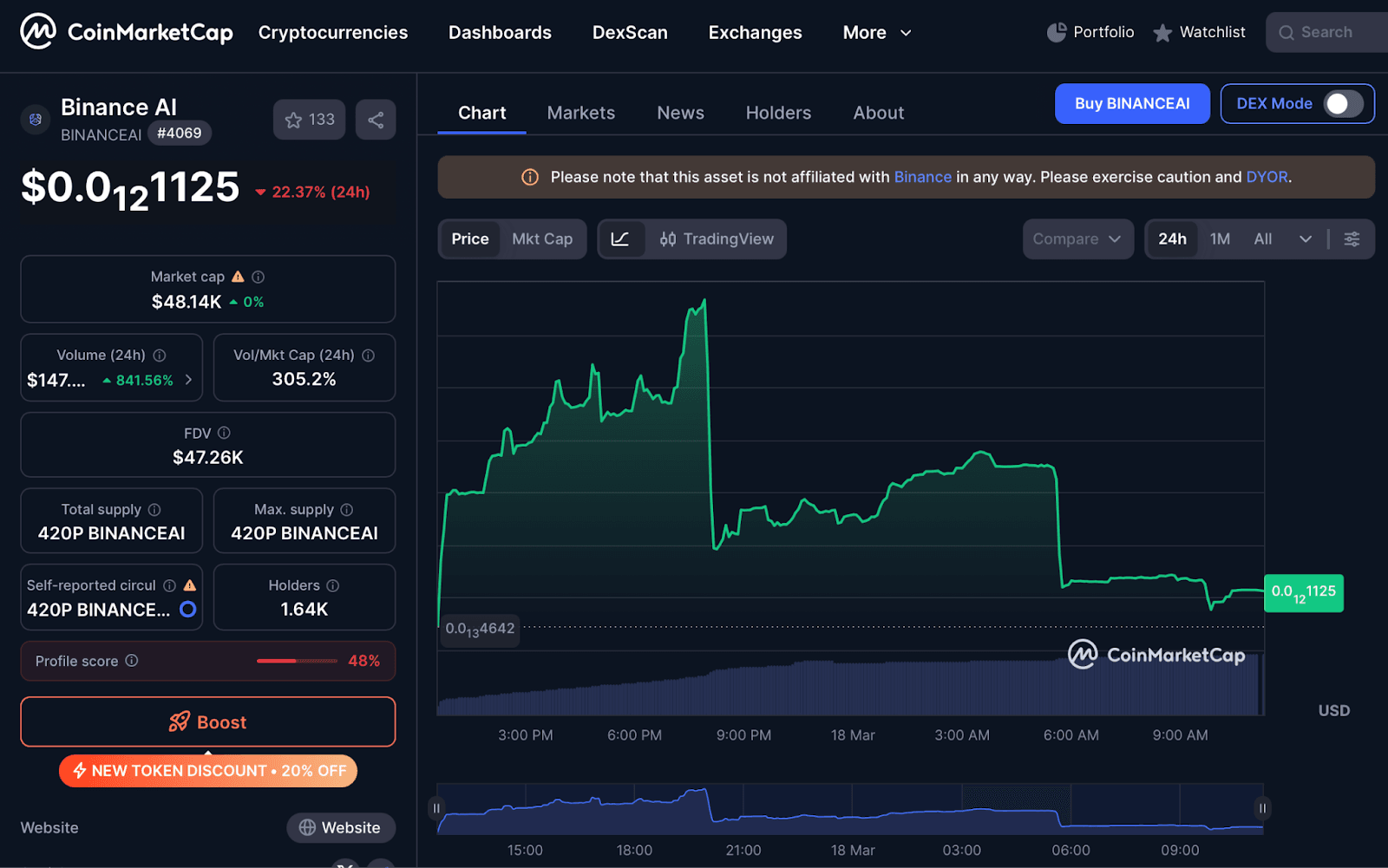The image size is (1388, 868).
Task: Add Binance AI to watchlist via star icon
Action: coord(293,119)
